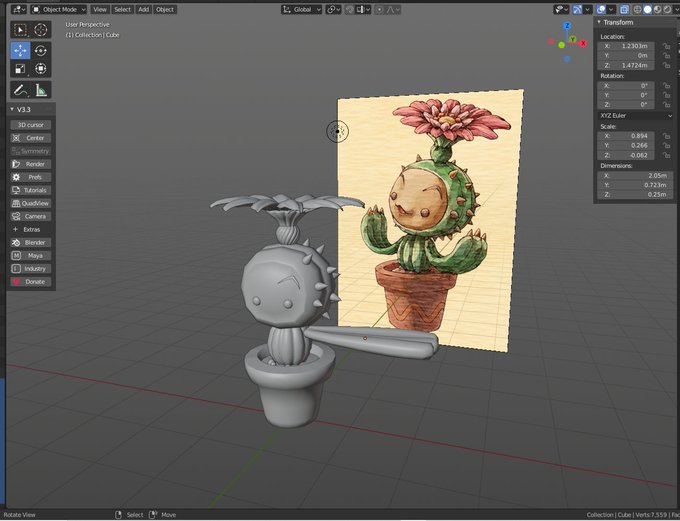Viewport: 680px width, 521px height.
Task: Open the pivot point dropdown
Action: coord(333,9)
